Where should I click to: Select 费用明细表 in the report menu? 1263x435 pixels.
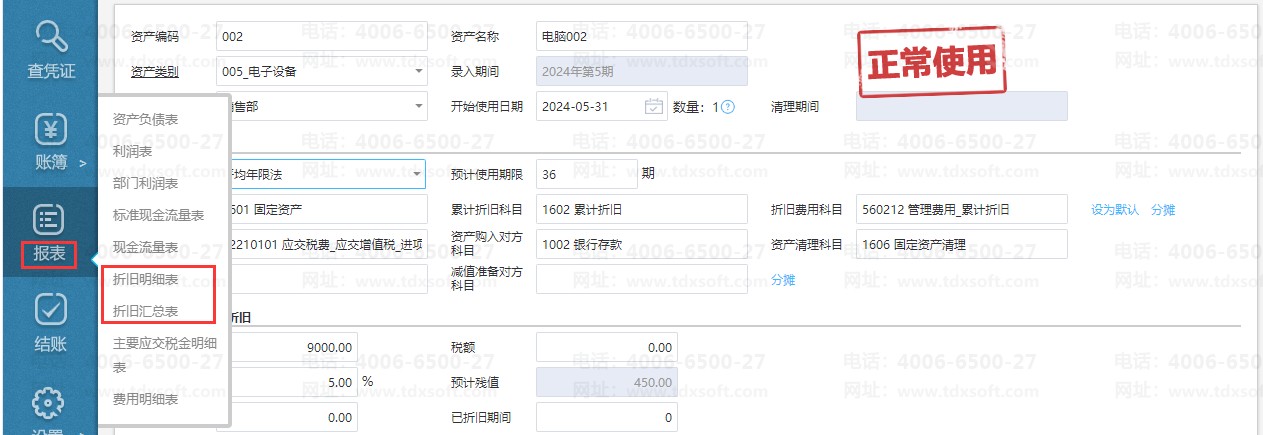coord(145,399)
